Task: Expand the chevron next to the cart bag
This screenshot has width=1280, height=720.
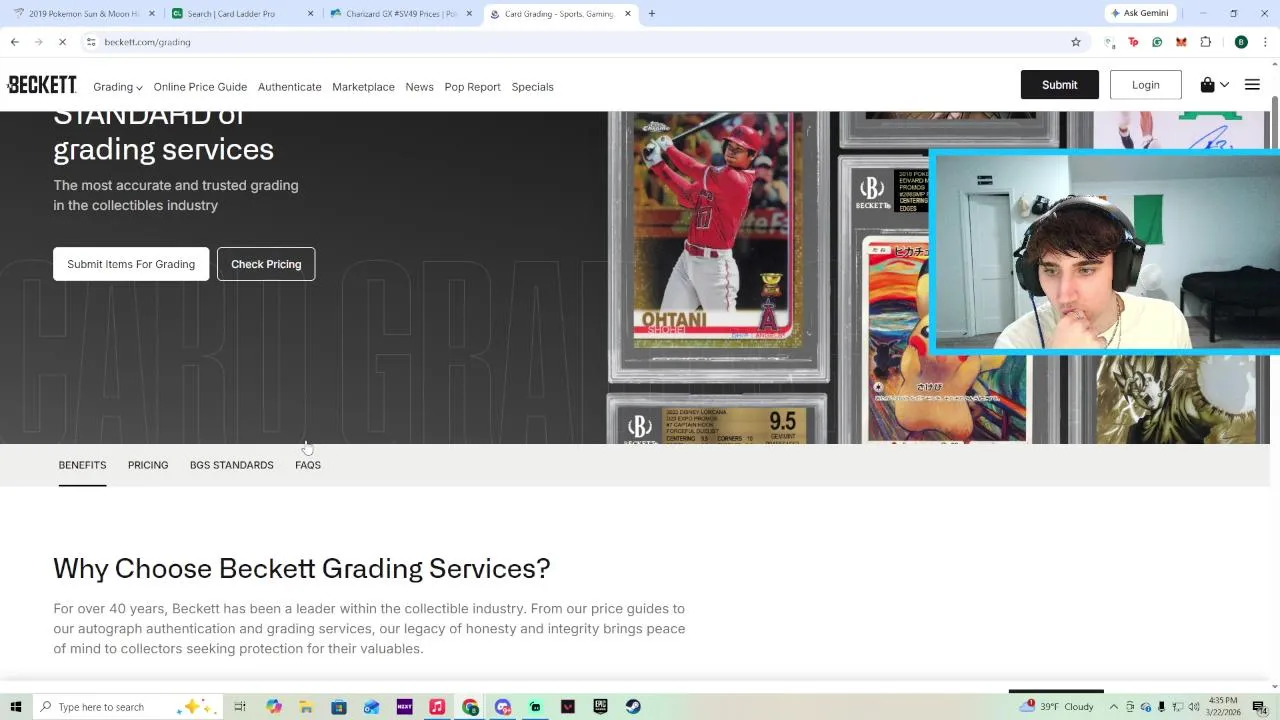Action: click(x=1224, y=85)
